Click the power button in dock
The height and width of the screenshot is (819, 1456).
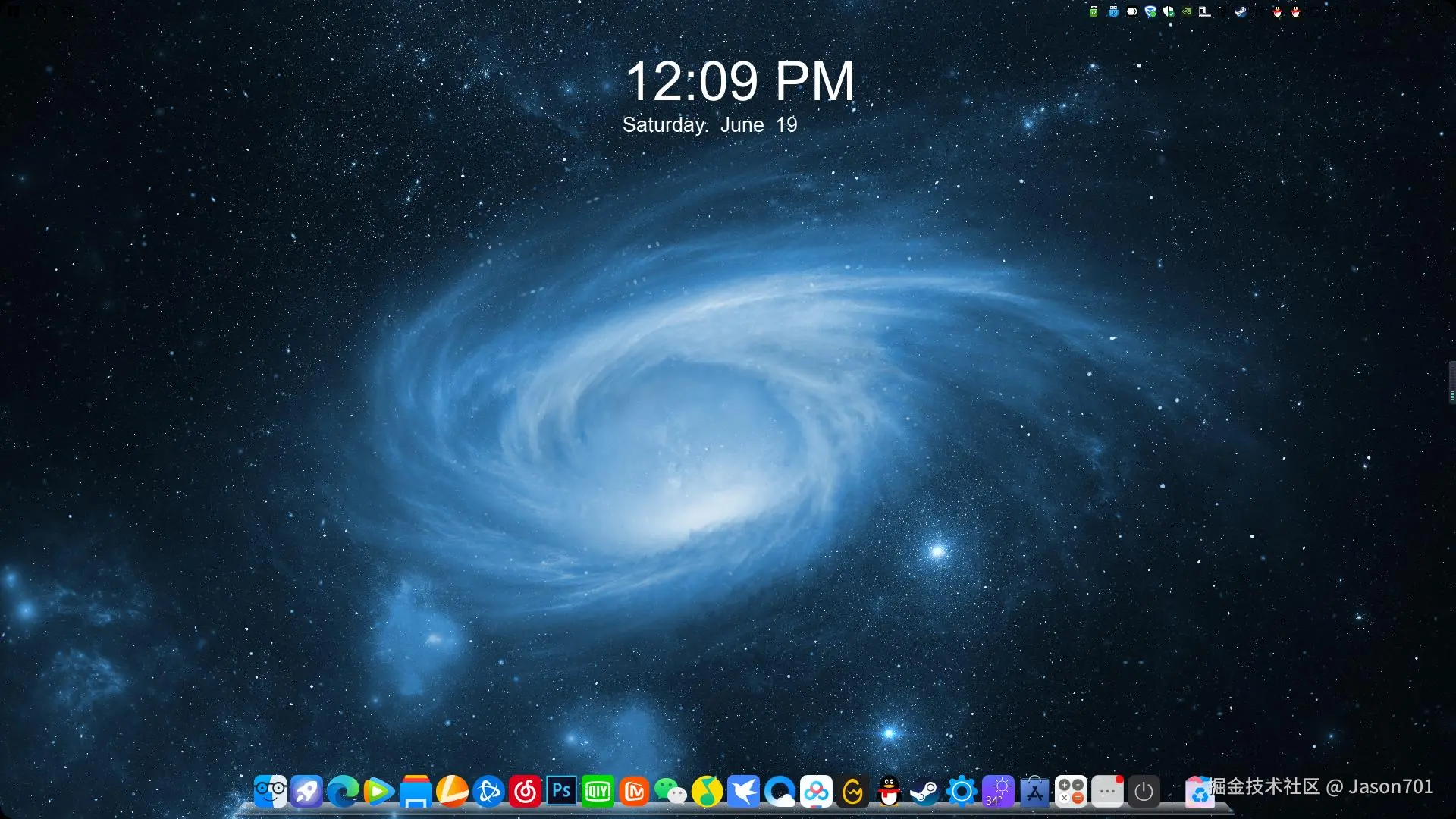coord(1144,792)
